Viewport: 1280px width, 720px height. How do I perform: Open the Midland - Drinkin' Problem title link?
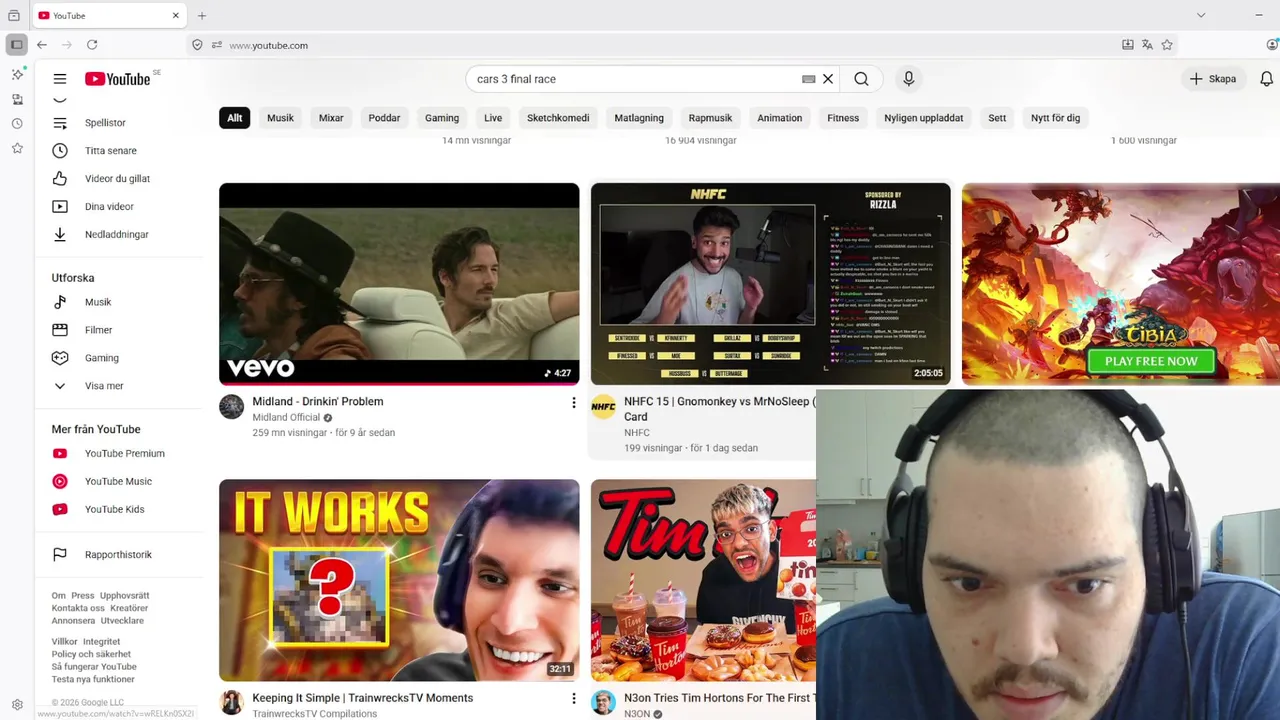(x=318, y=402)
